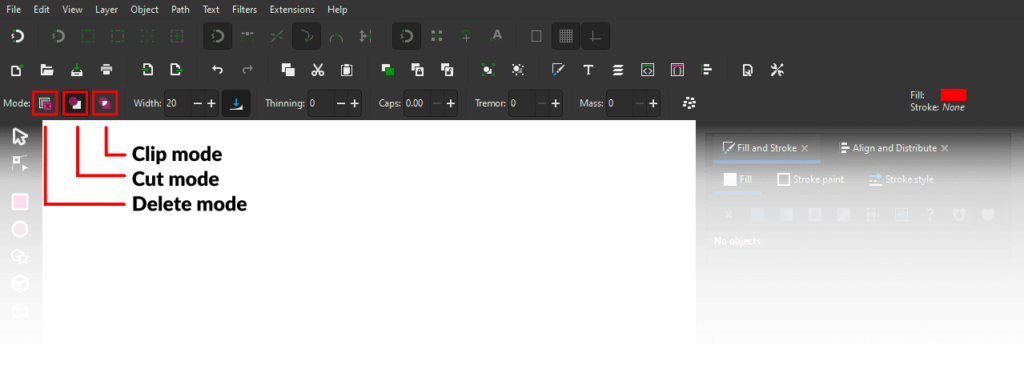Toggle snap nodes and paths magnet
The image size is (1024, 390).
(217, 37)
